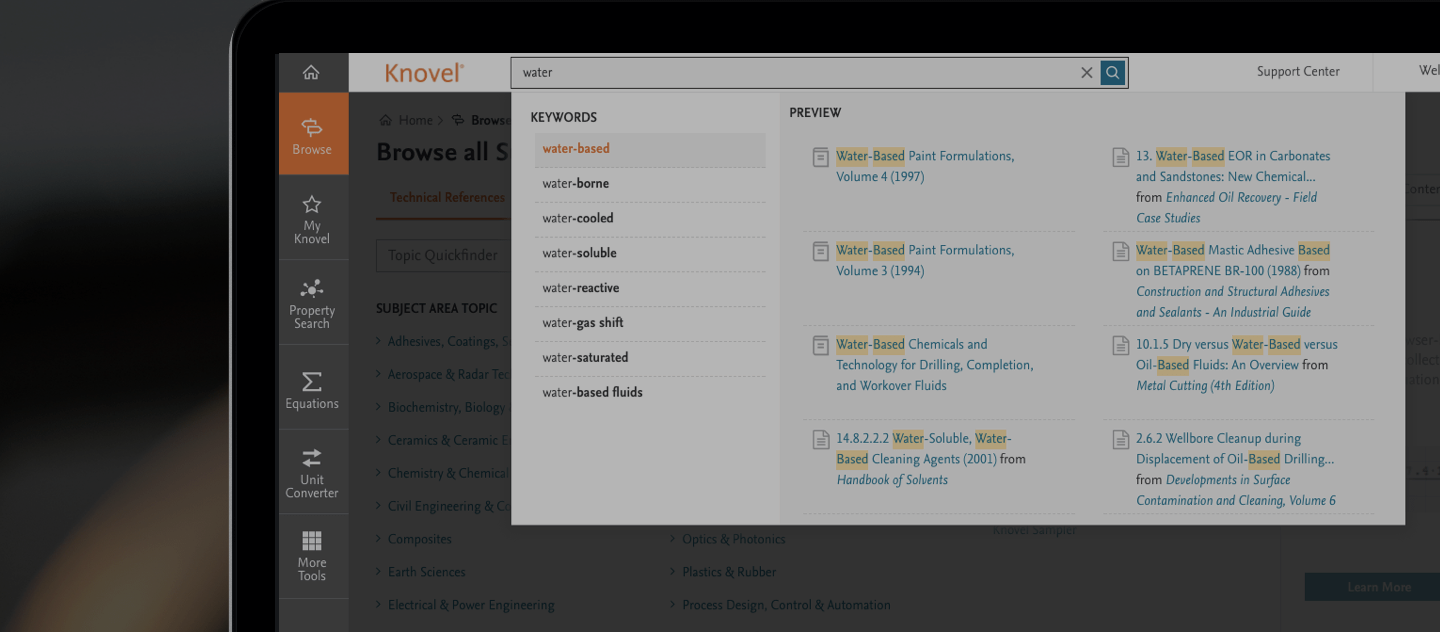Image resolution: width=1440 pixels, height=632 pixels.
Task: Open the Home icon in the sidebar
Action: pos(311,72)
